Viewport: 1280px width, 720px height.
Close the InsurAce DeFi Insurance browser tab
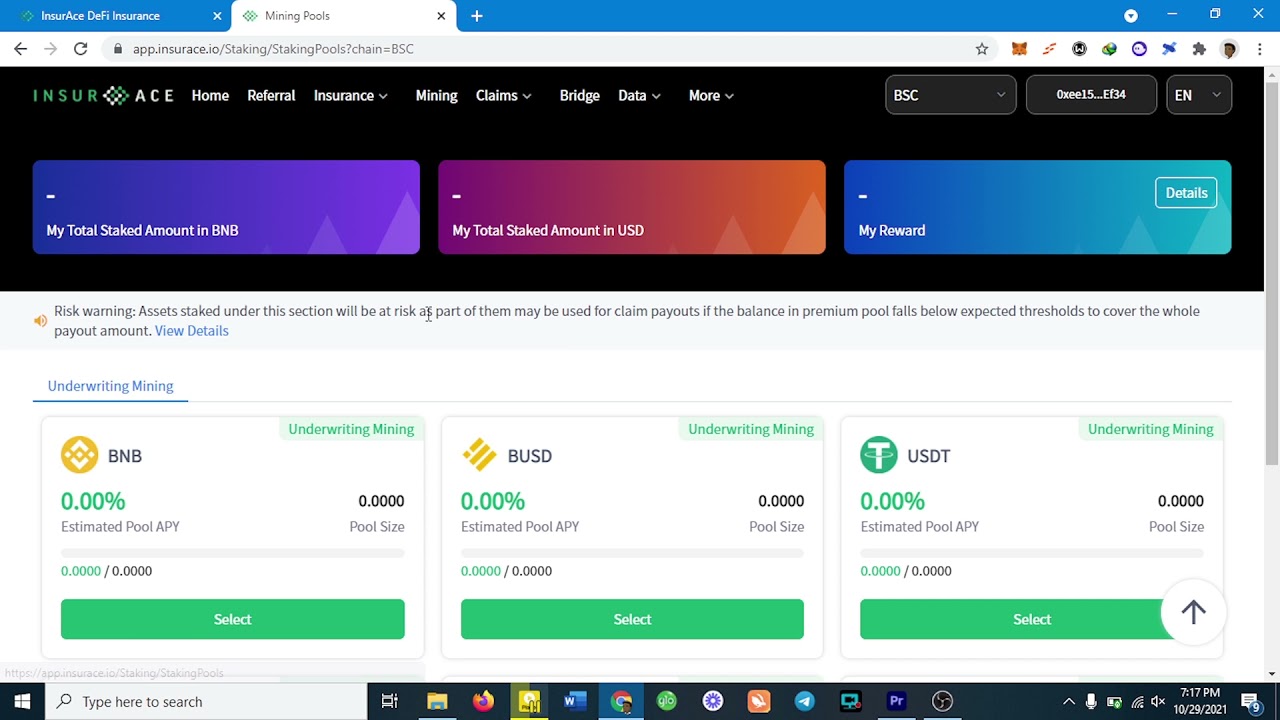coord(217,16)
